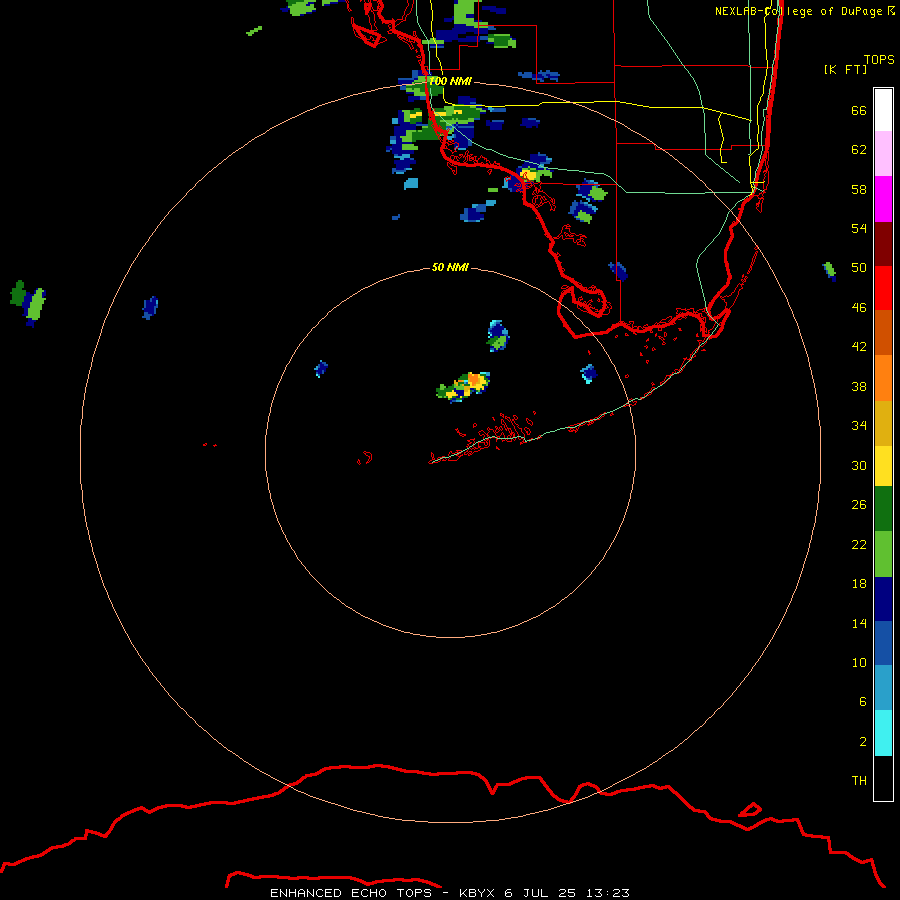Click the legend value '10'
The width and height of the screenshot is (900, 900).
tap(859, 662)
